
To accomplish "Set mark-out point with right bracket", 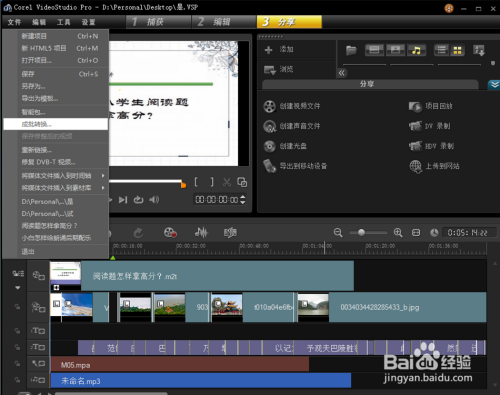I will [212, 182].
